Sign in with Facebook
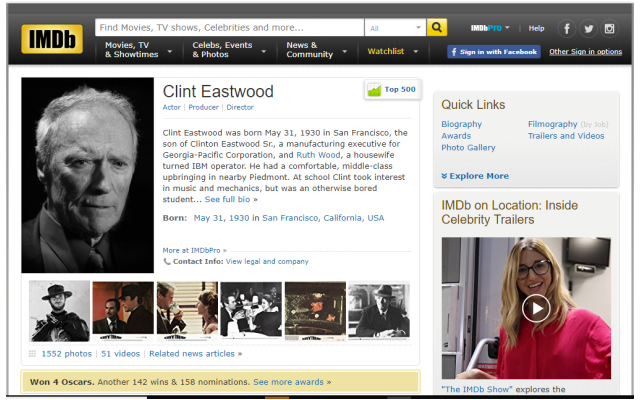The image size is (640, 400). pyautogui.click(x=494, y=52)
